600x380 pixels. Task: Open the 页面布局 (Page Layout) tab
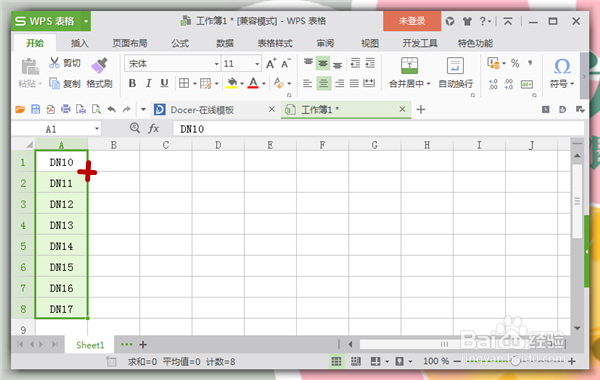tap(130, 43)
